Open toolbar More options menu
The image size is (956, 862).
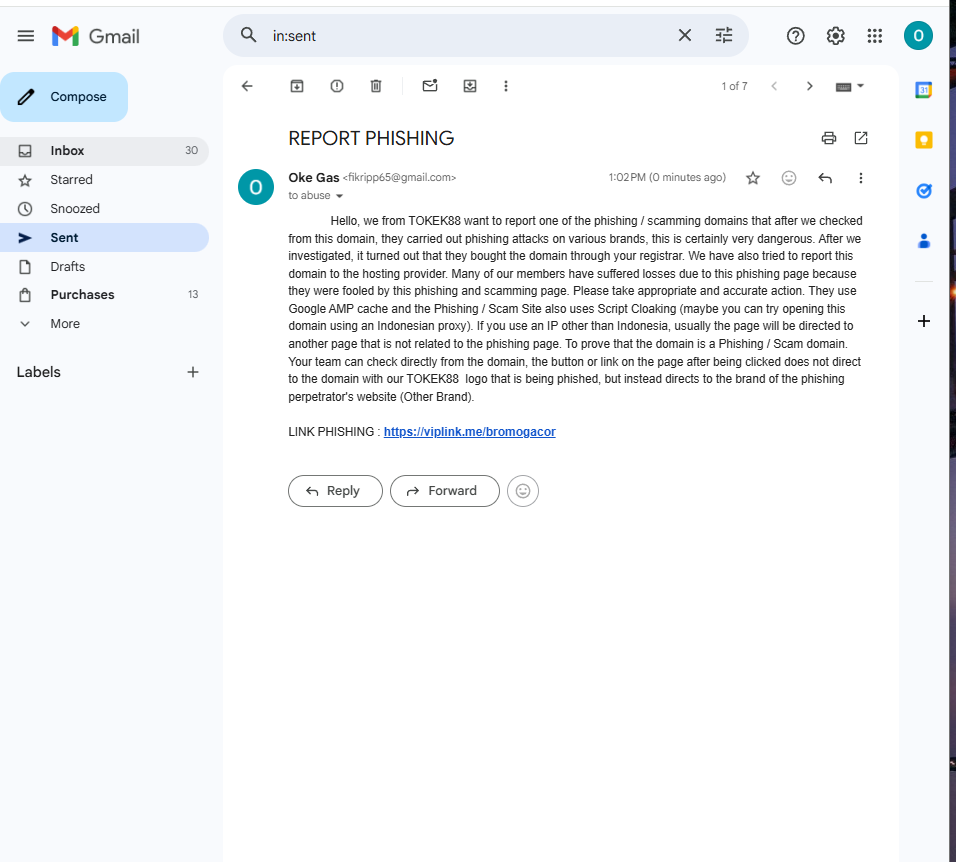click(x=505, y=86)
